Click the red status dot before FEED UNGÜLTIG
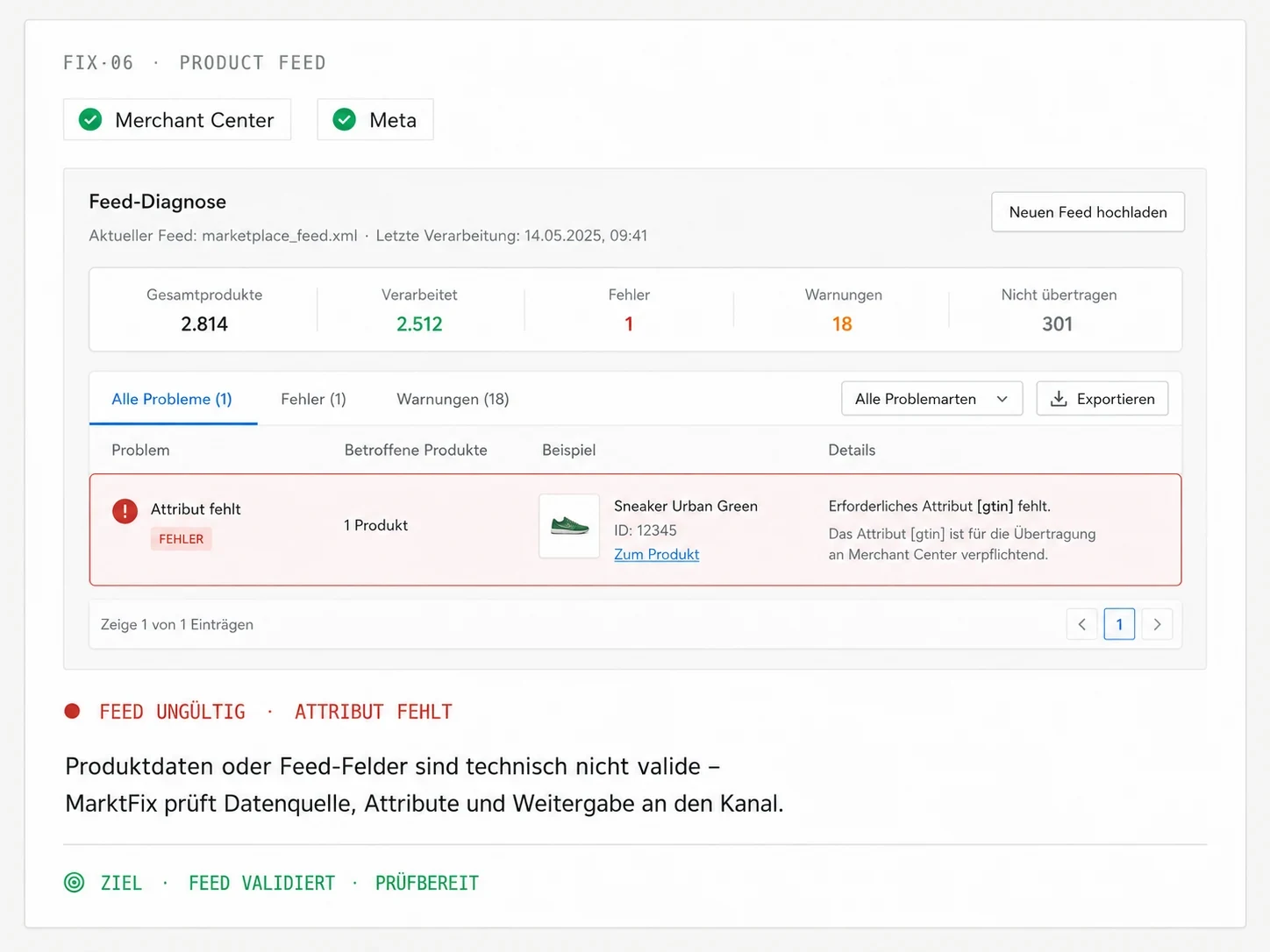 (x=73, y=711)
